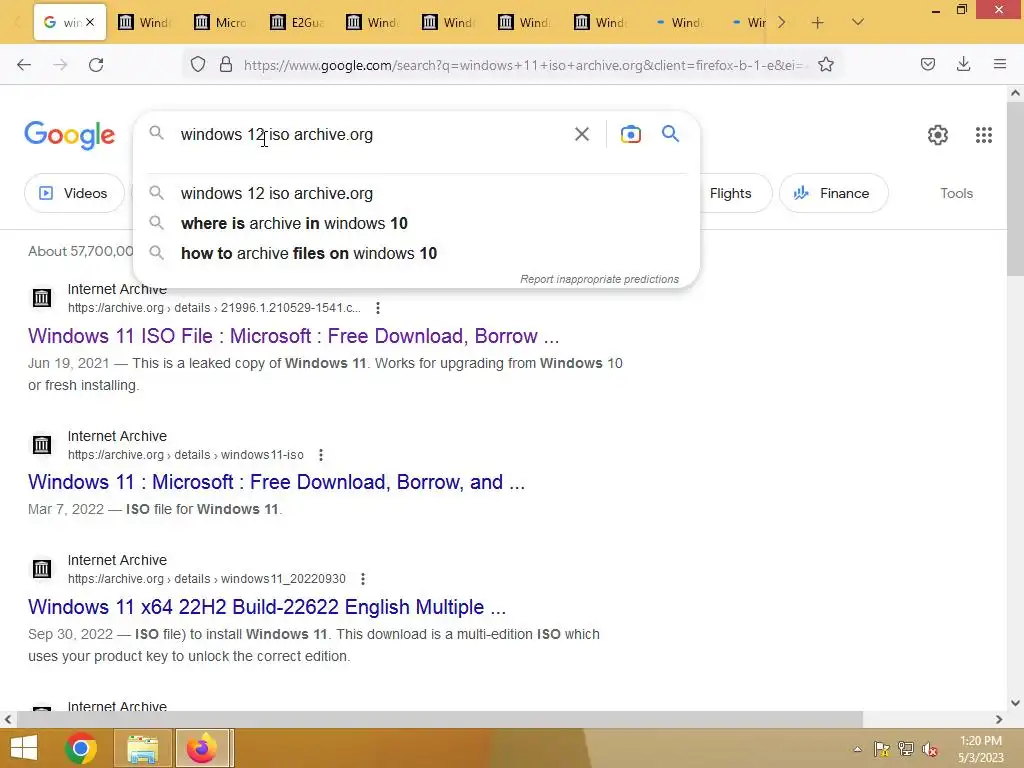Open more options for windows11-iso result
The height and width of the screenshot is (768, 1024).
320,455
